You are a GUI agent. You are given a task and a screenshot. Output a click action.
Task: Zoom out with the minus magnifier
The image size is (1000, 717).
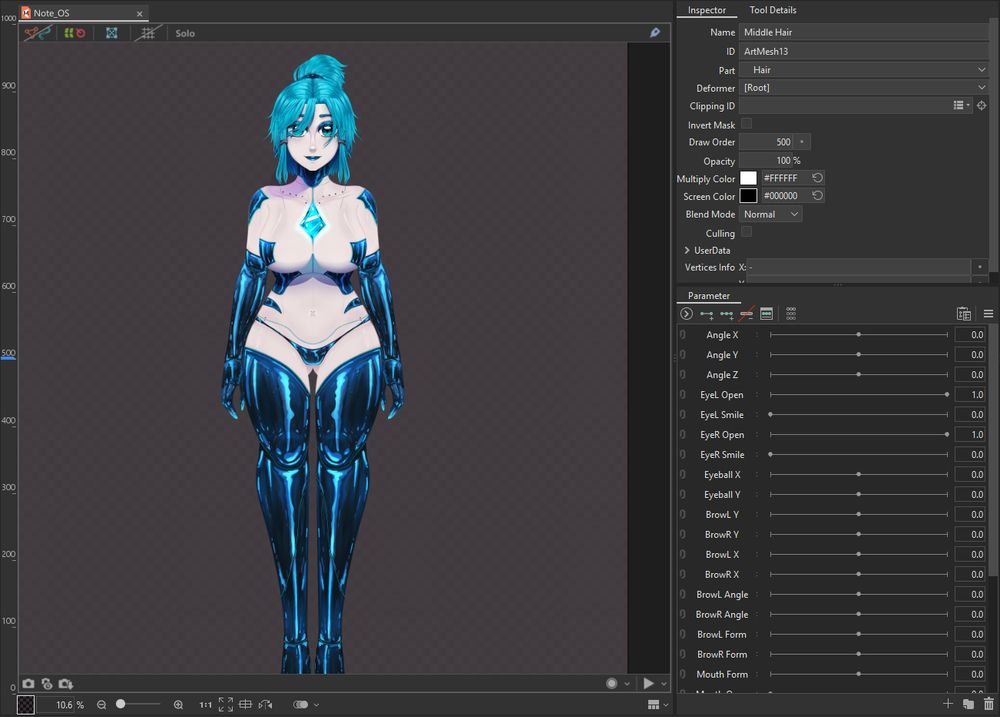[101, 704]
